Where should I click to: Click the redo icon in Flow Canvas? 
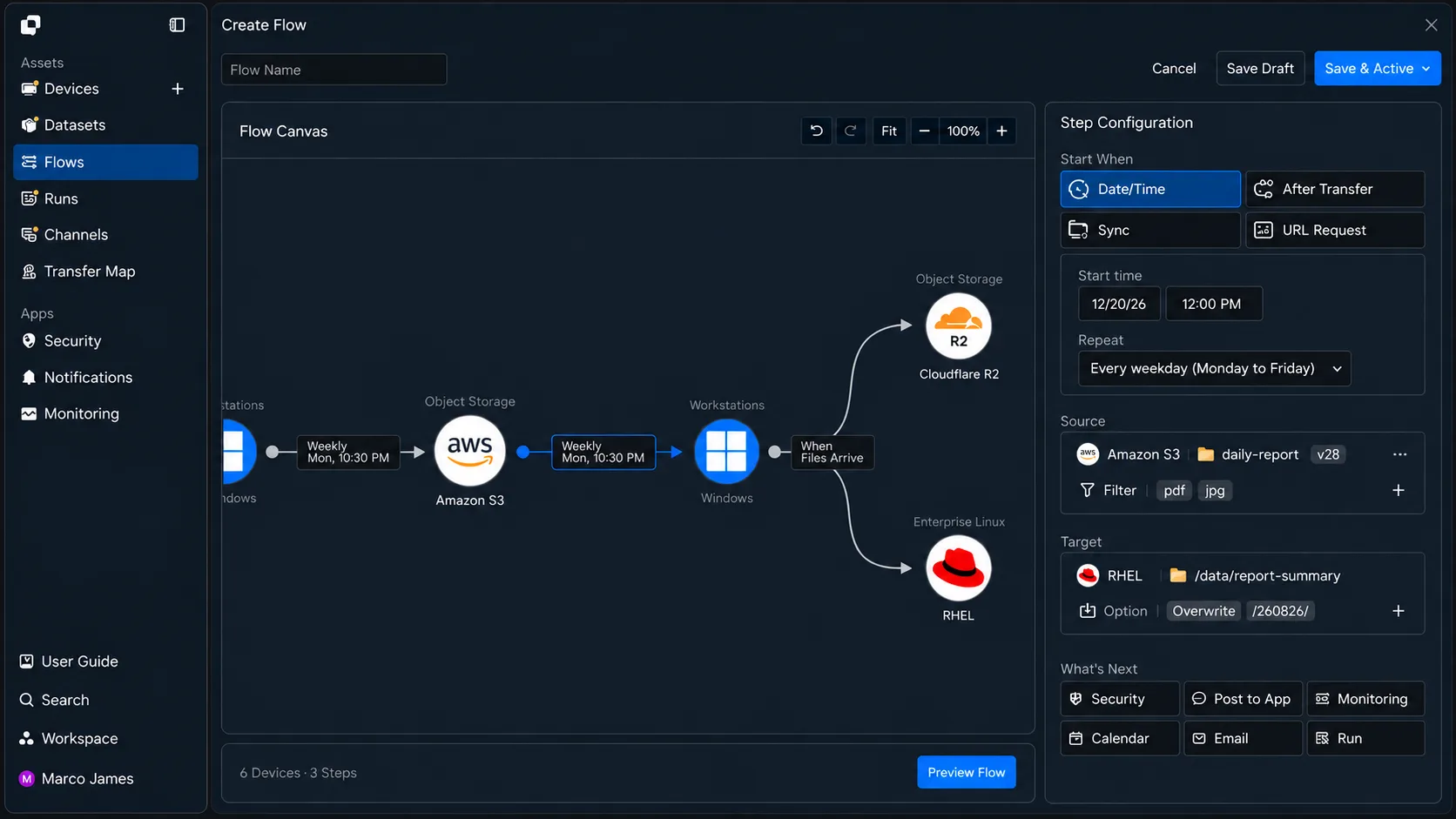point(851,131)
